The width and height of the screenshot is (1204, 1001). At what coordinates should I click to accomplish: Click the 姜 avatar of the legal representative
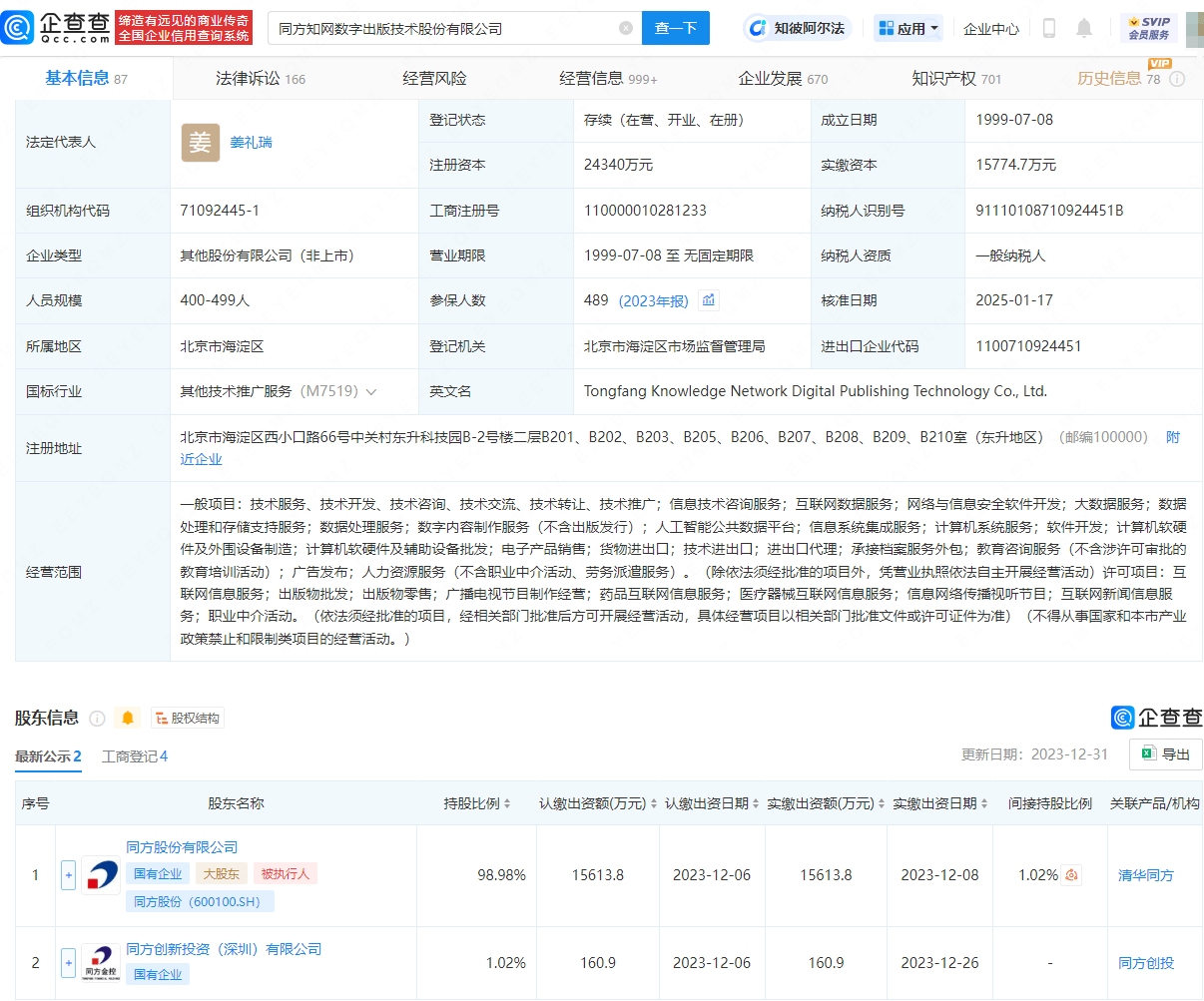[201, 143]
